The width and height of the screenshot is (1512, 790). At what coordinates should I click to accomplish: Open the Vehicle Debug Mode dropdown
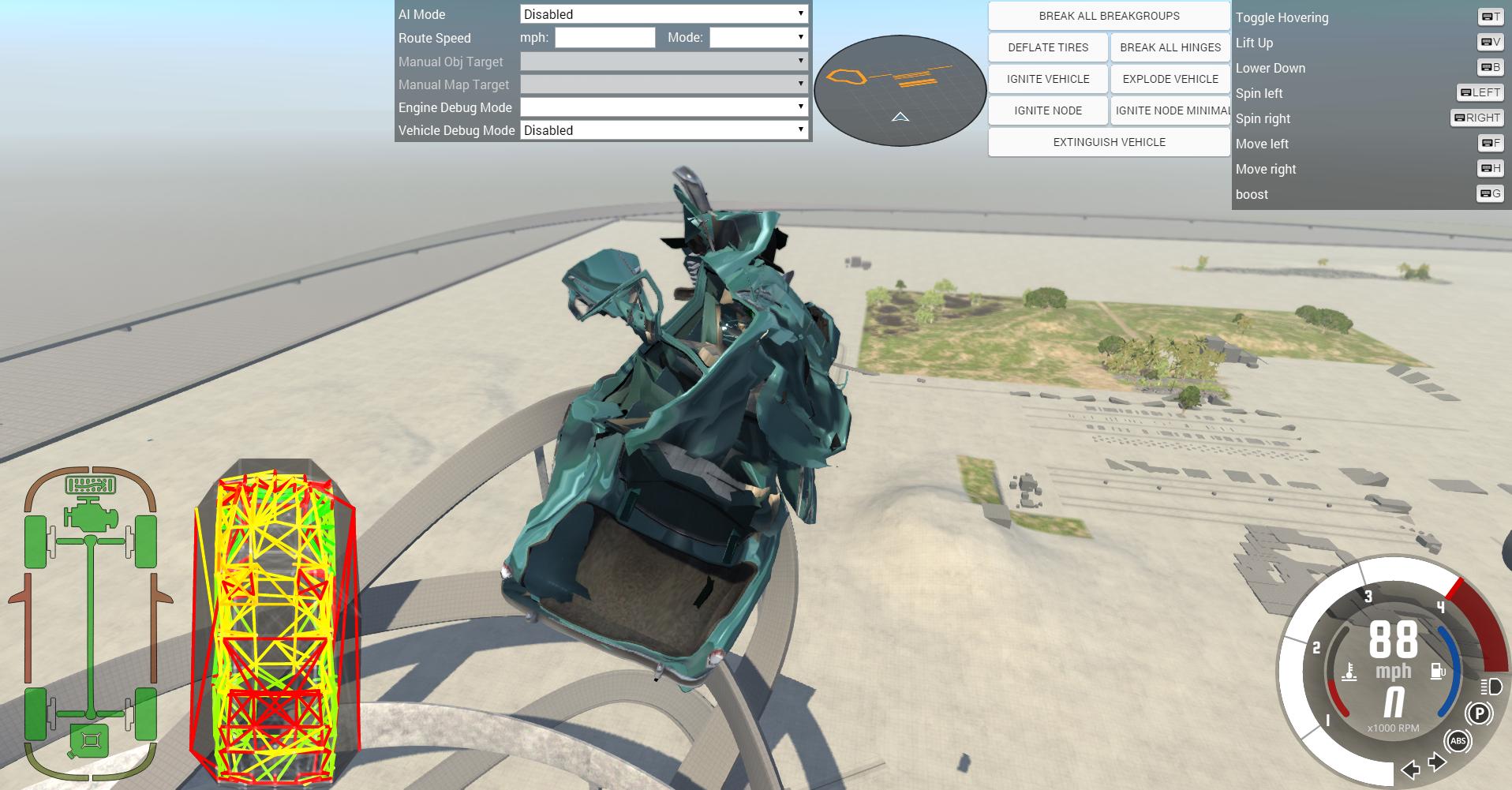[664, 130]
